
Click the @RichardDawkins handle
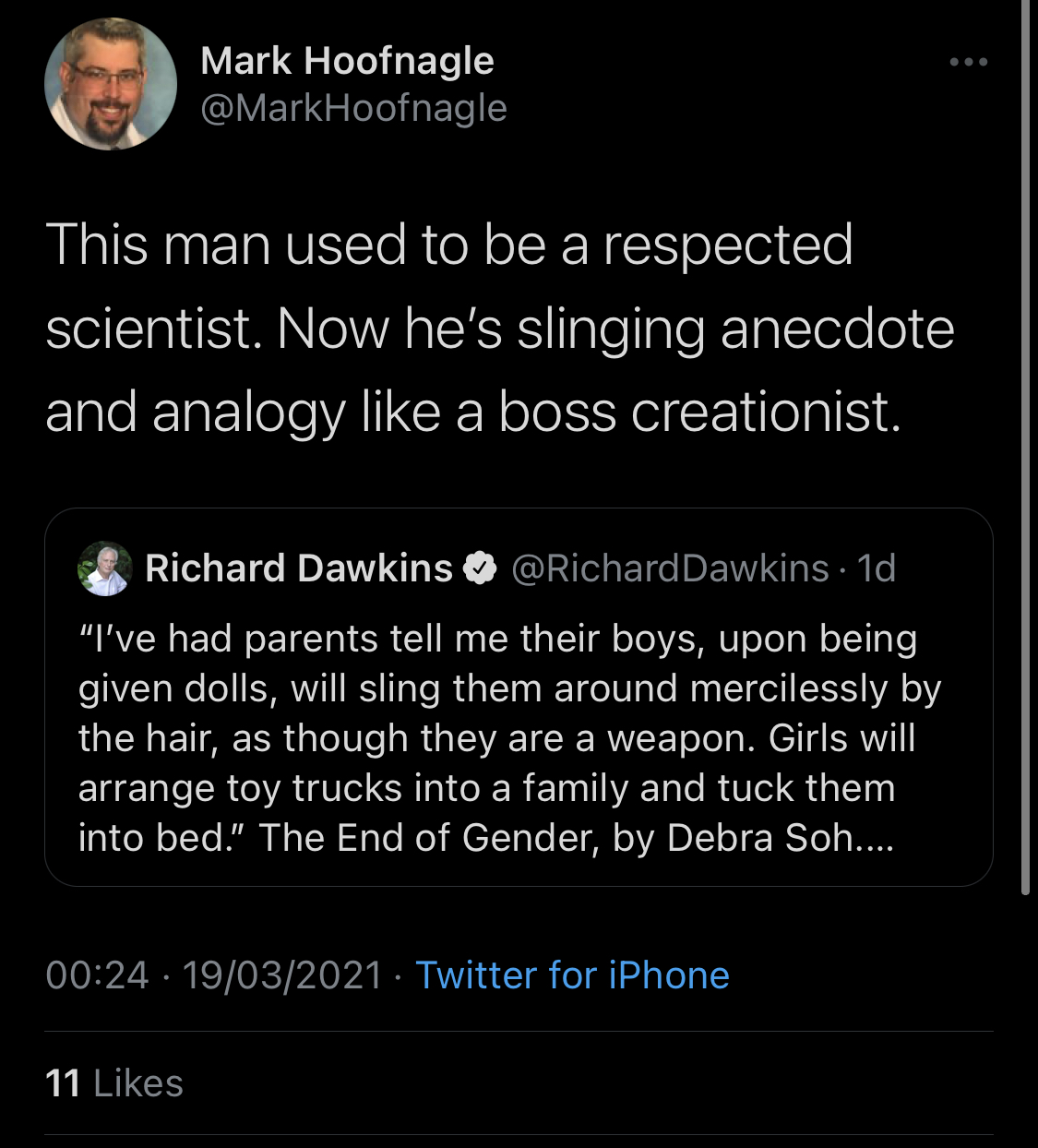(x=670, y=568)
